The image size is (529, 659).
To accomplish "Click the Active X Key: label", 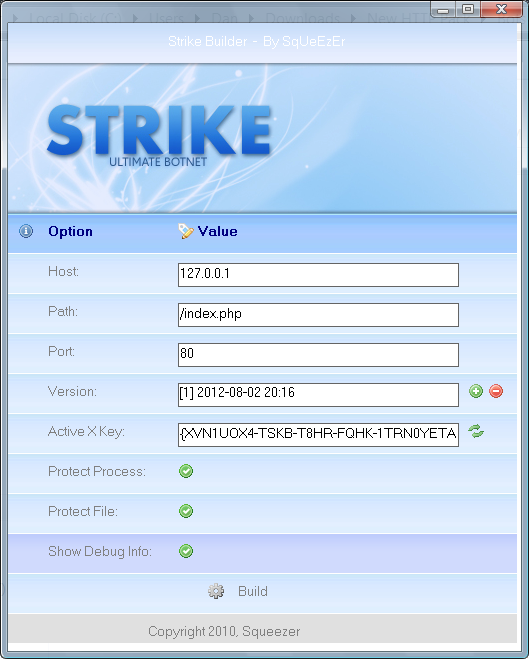I will pos(86,432).
